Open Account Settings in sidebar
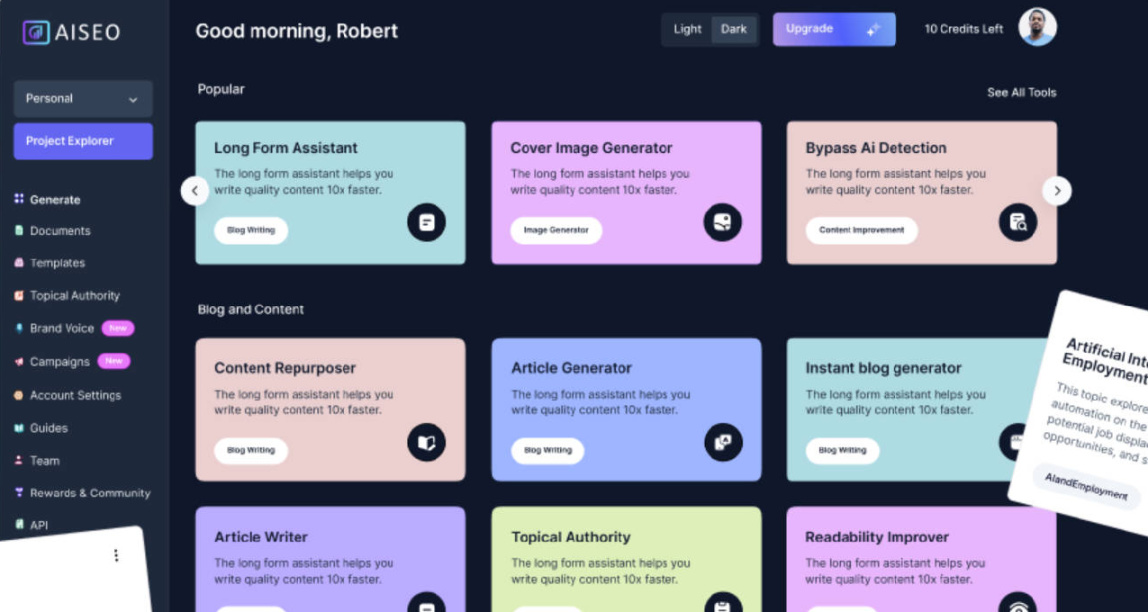1148x612 pixels. pyautogui.click(x=75, y=395)
